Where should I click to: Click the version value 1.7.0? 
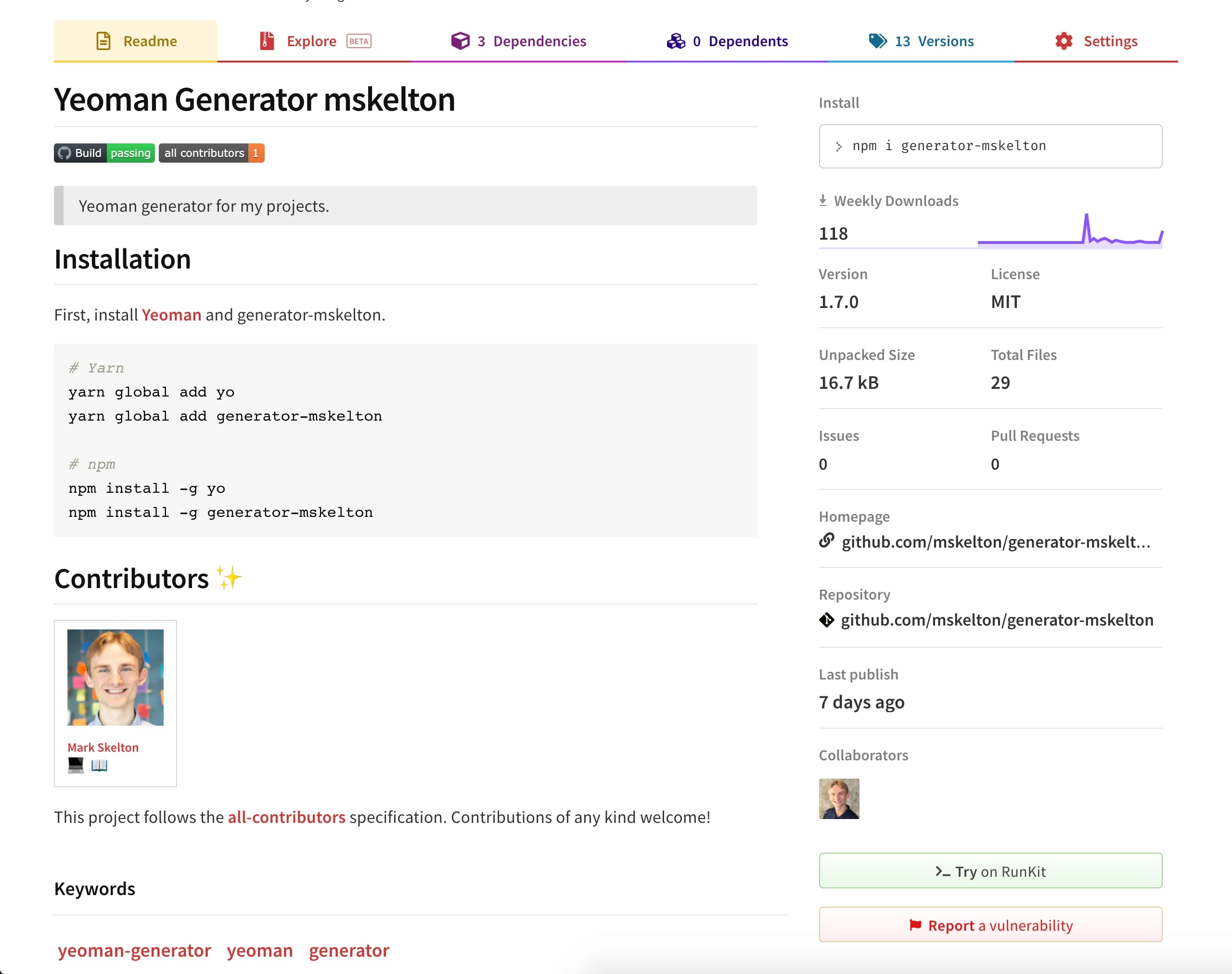point(838,302)
